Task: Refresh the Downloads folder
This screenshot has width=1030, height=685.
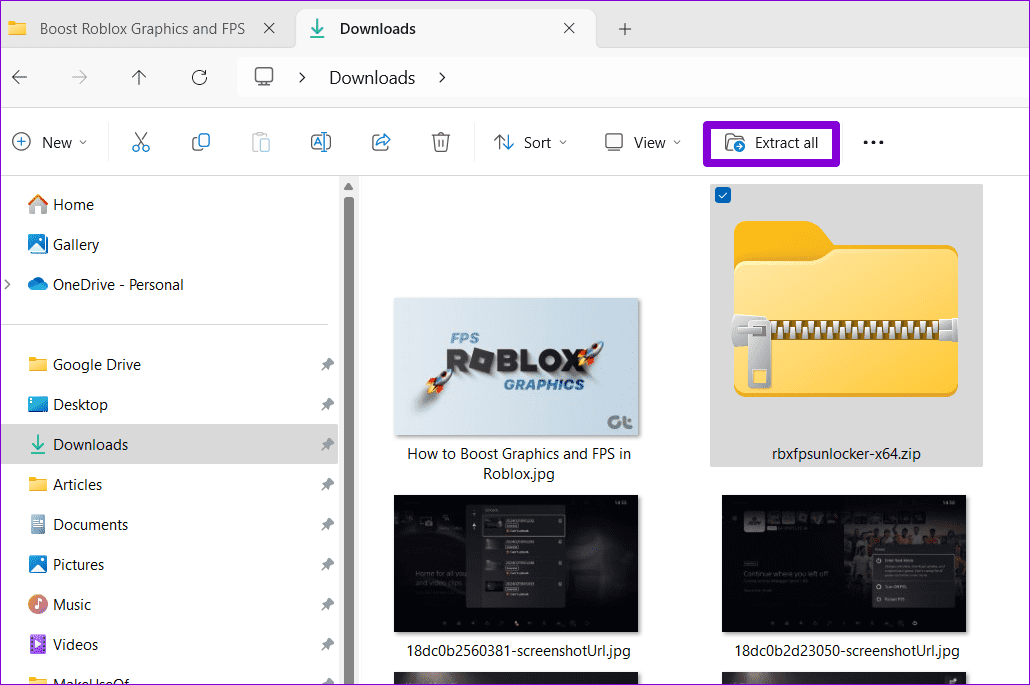Action: coord(198,77)
